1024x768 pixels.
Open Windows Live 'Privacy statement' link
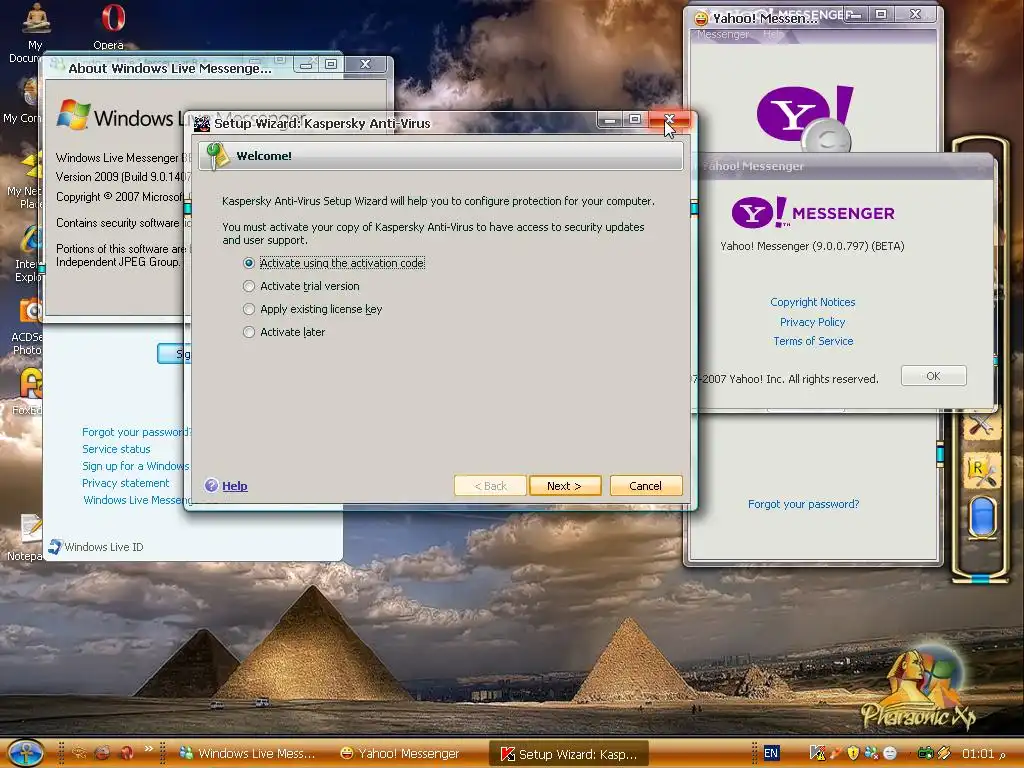125,483
